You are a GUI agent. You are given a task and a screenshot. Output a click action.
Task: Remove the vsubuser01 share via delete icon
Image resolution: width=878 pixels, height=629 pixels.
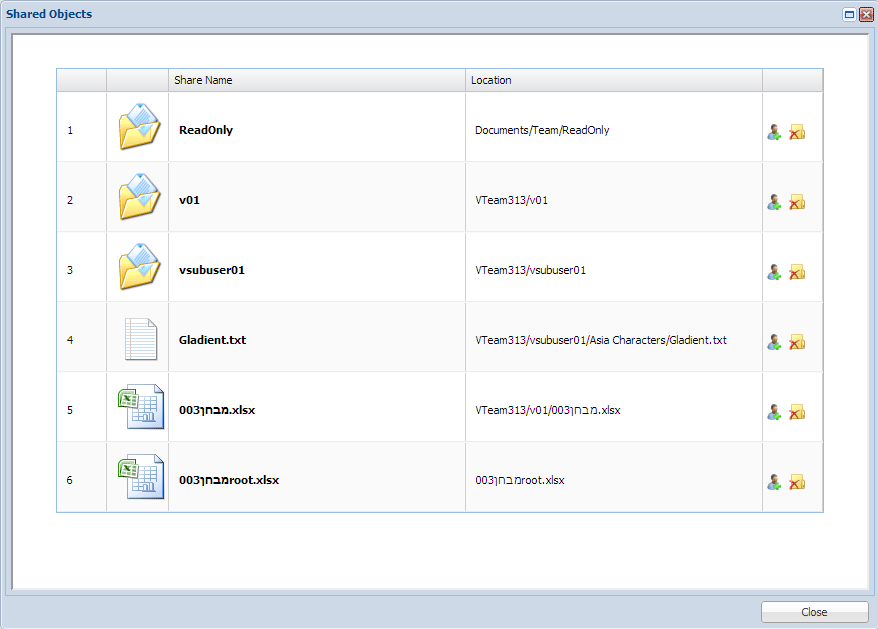797,272
